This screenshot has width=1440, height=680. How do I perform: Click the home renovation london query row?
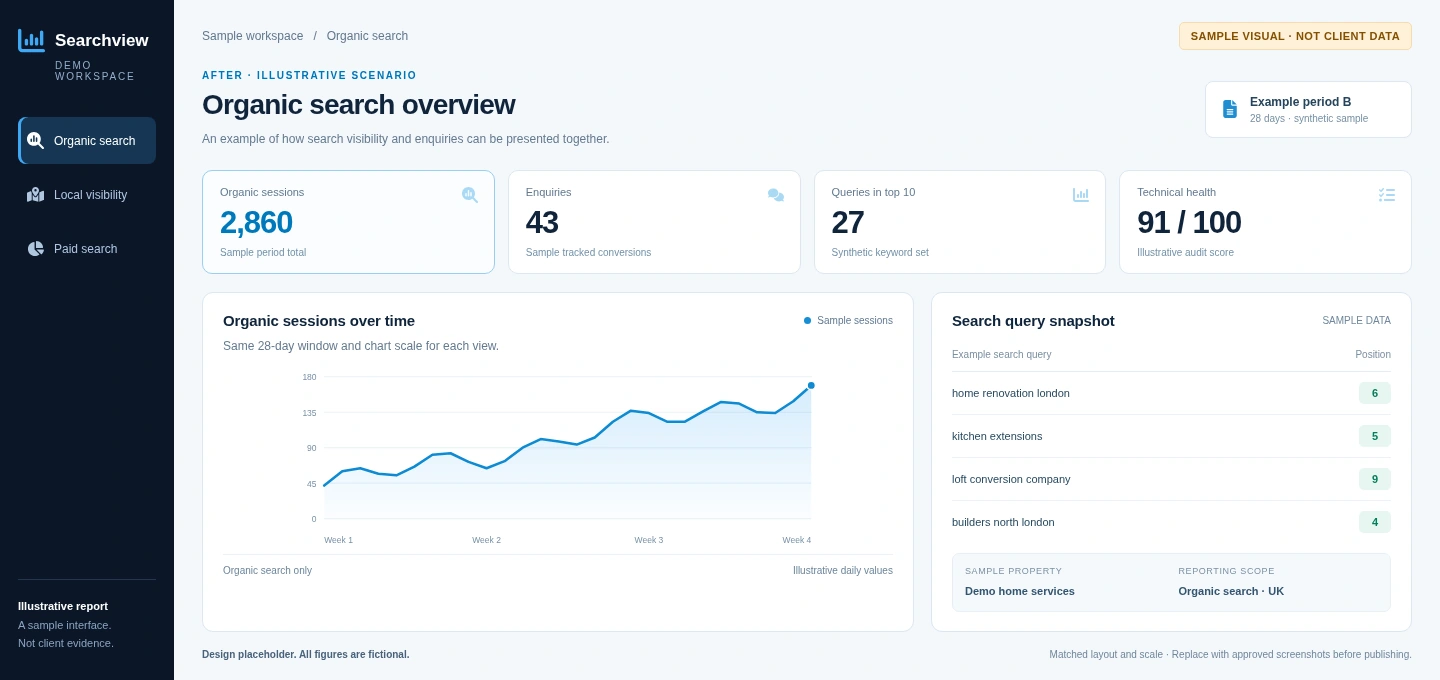coord(1171,393)
